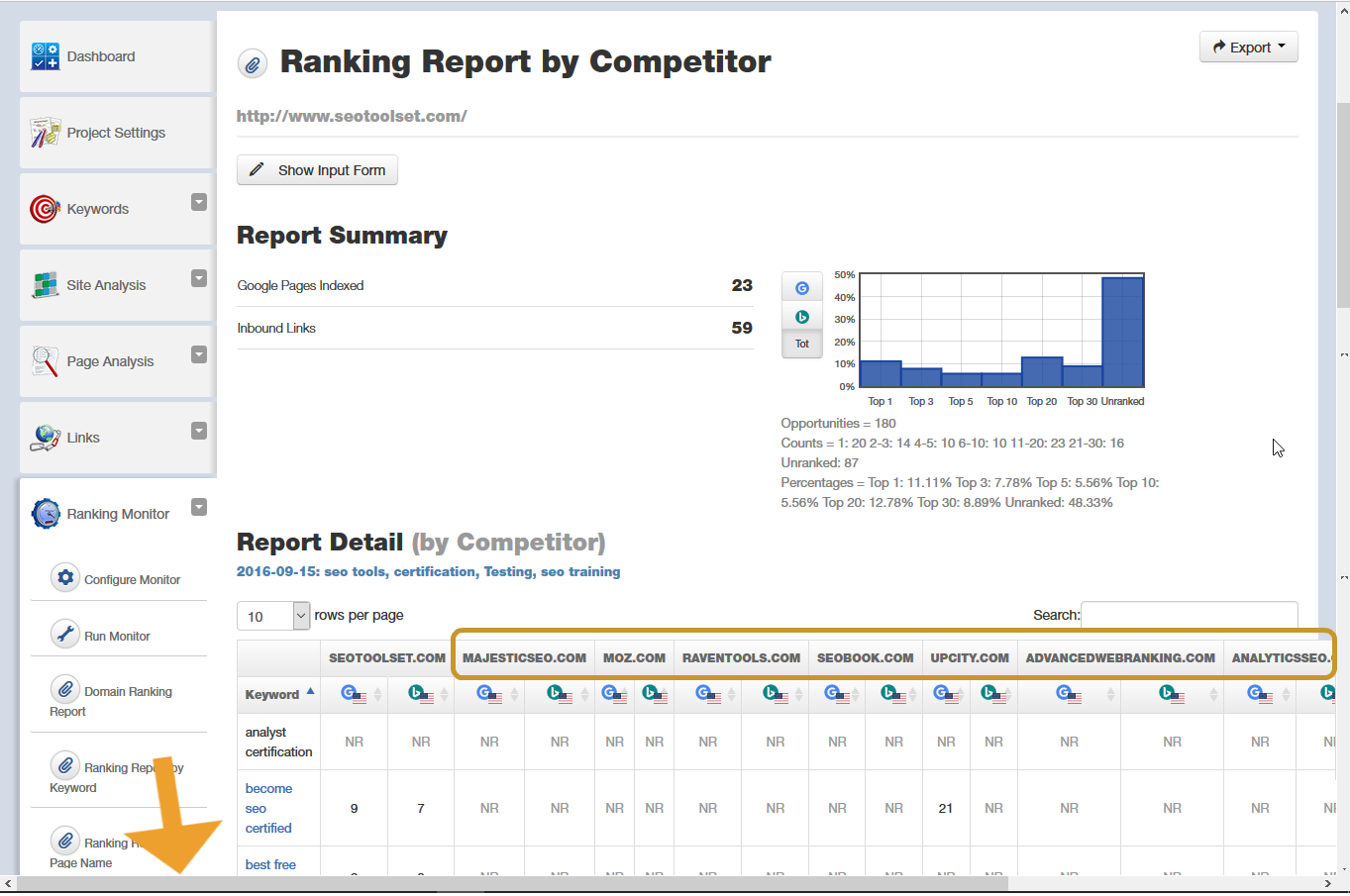Sort by ADVANCEDWEBRANKING.COM Bing ranking icon

(x=1172, y=694)
